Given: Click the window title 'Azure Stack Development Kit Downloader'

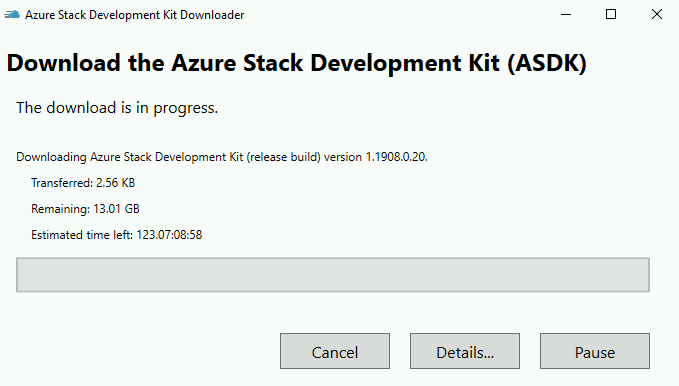Looking at the screenshot, I should [x=134, y=15].
